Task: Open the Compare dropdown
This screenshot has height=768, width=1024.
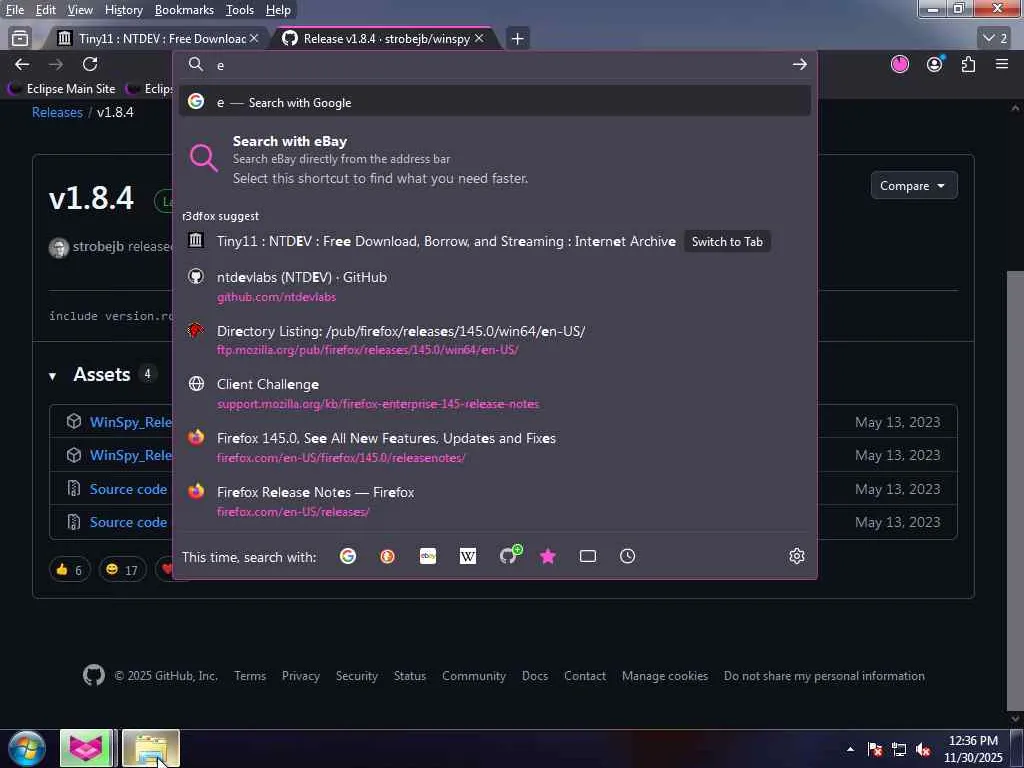Action: point(914,186)
